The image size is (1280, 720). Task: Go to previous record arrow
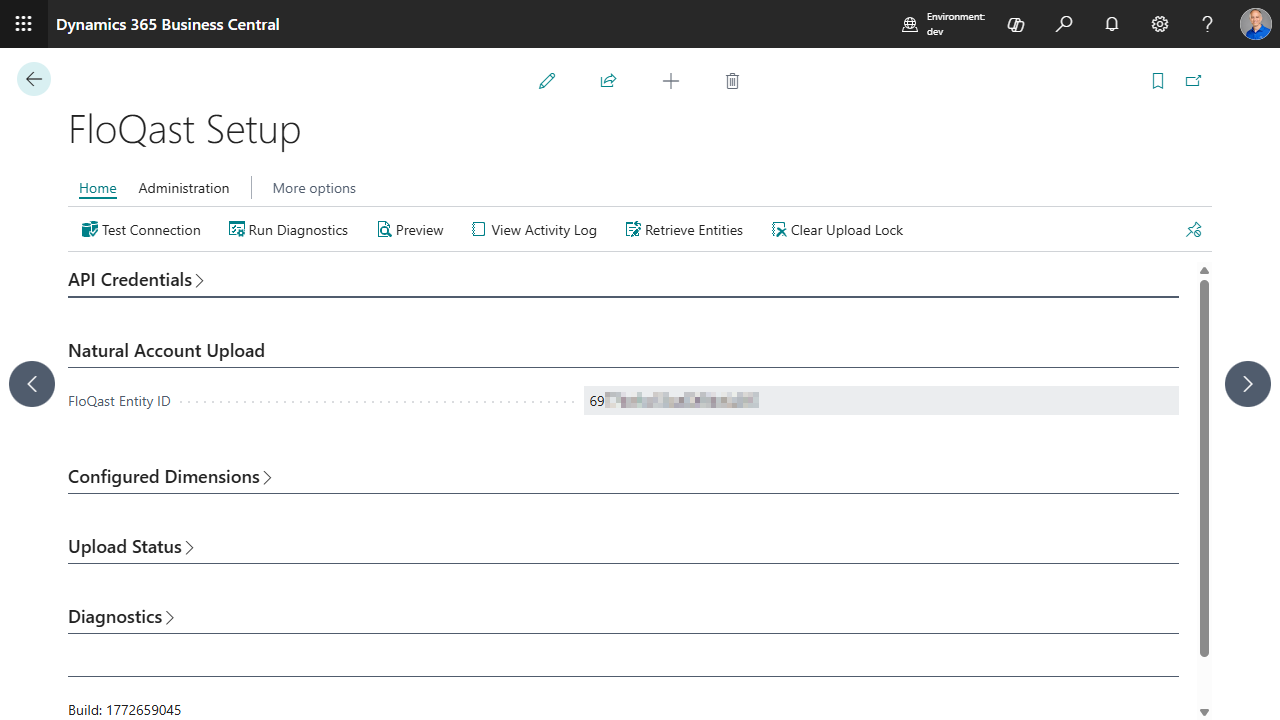[32, 384]
